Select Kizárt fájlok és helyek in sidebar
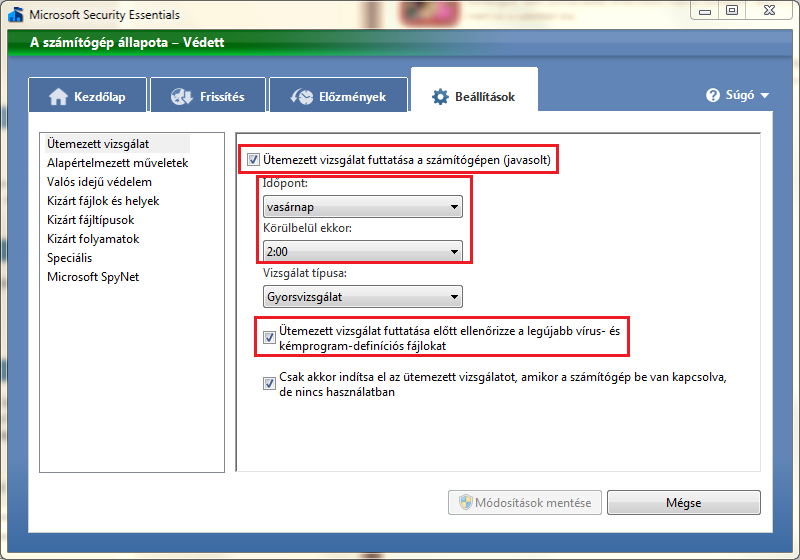 coord(103,201)
